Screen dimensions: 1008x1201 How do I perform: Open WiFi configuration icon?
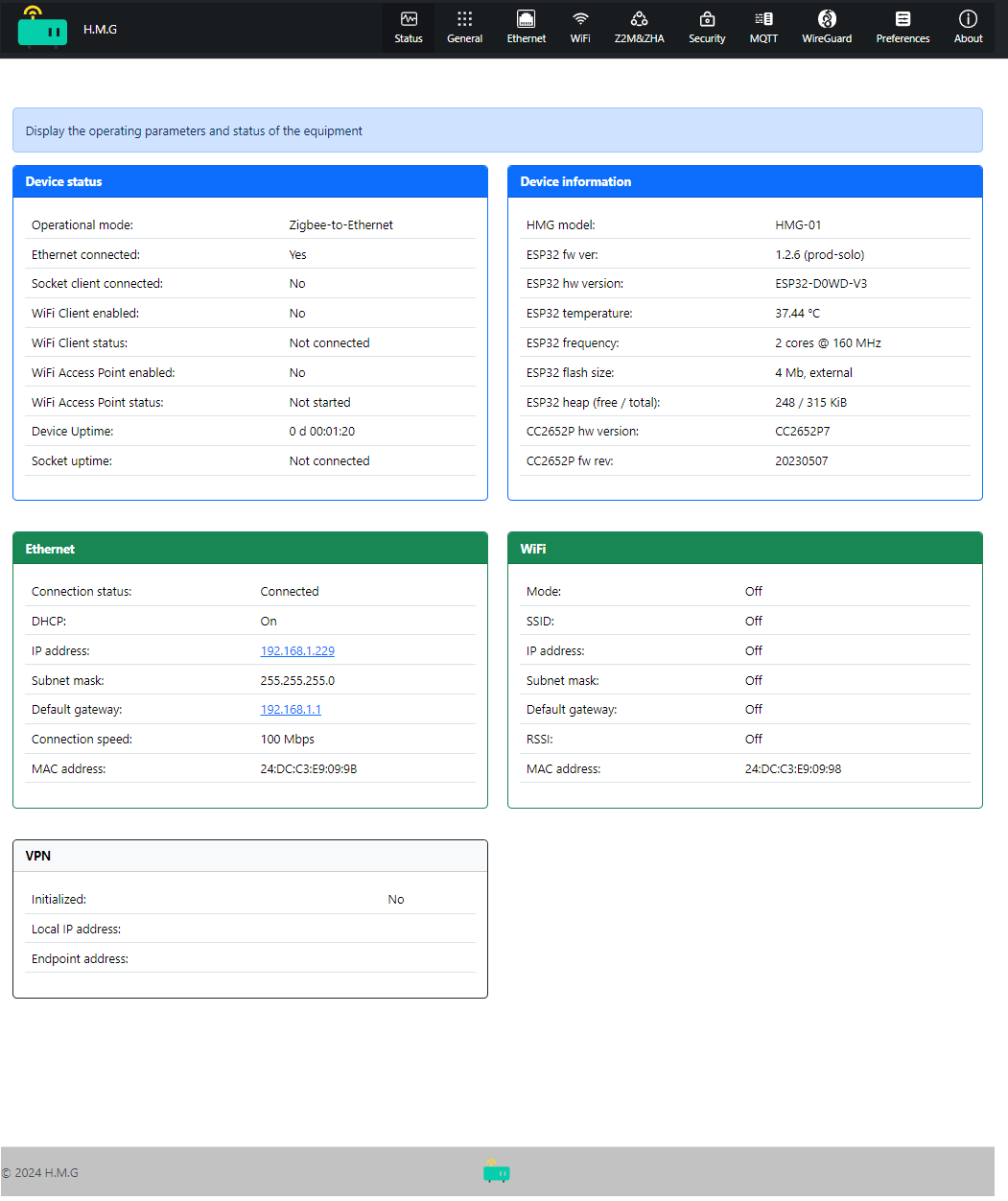tap(580, 19)
